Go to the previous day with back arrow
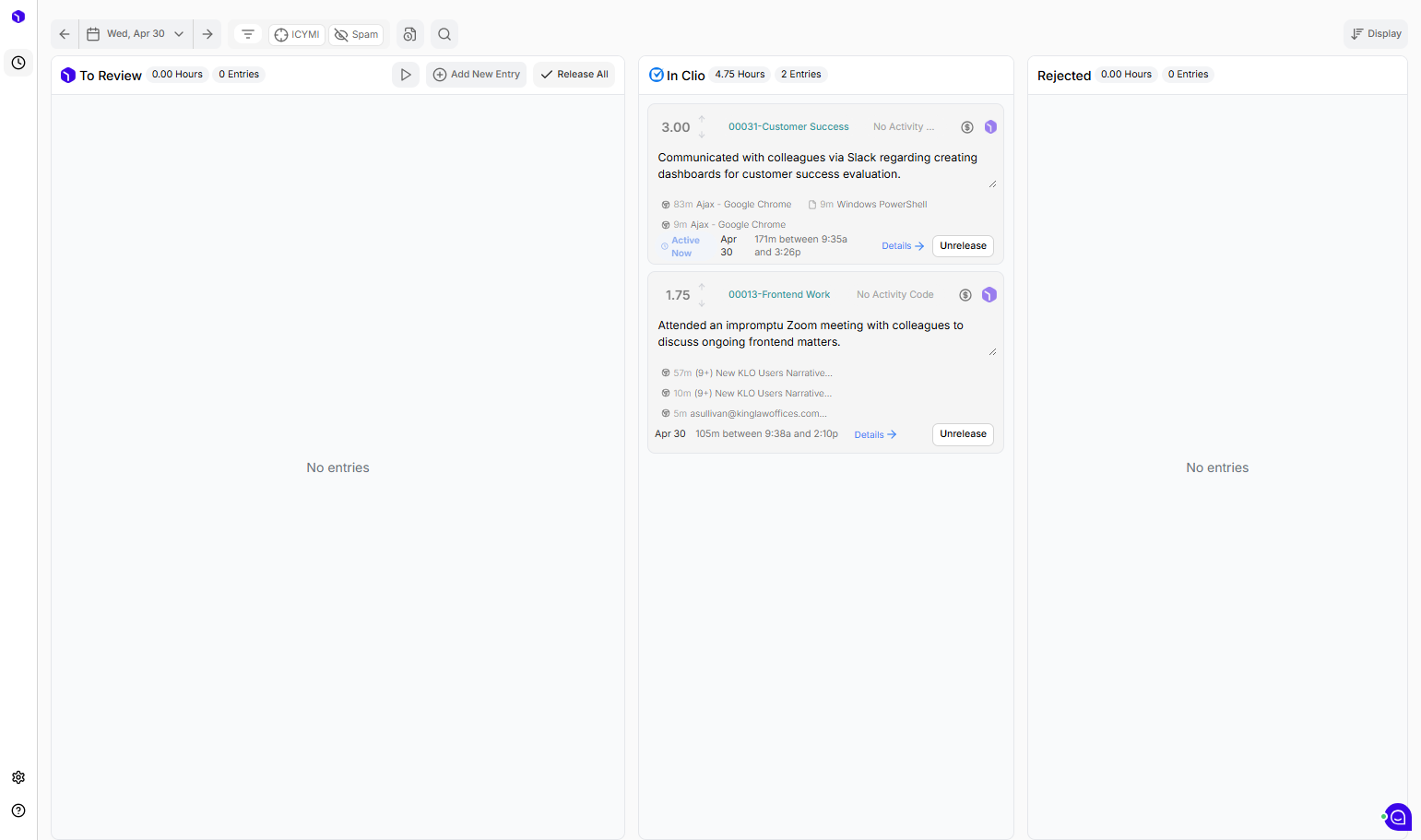 click(65, 34)
